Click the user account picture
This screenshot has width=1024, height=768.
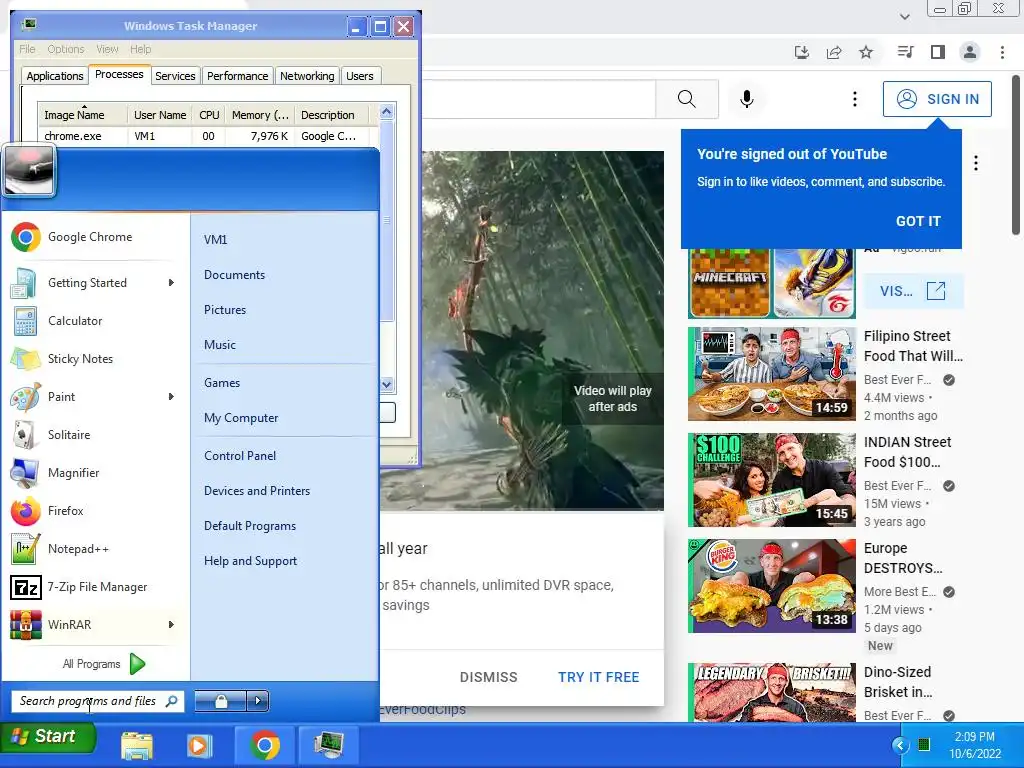coord(29,170)
